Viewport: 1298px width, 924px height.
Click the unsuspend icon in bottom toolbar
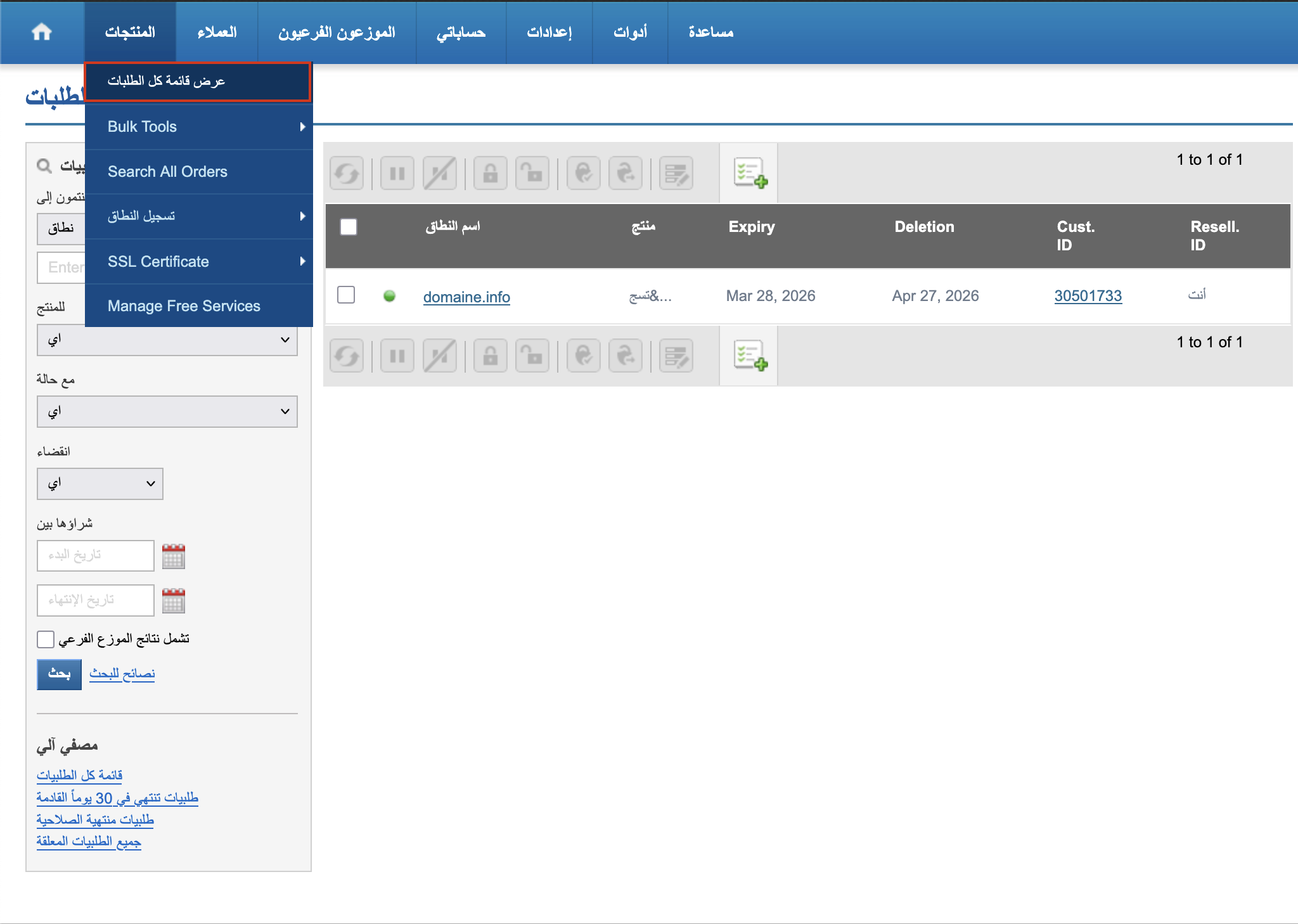[440, 356]
